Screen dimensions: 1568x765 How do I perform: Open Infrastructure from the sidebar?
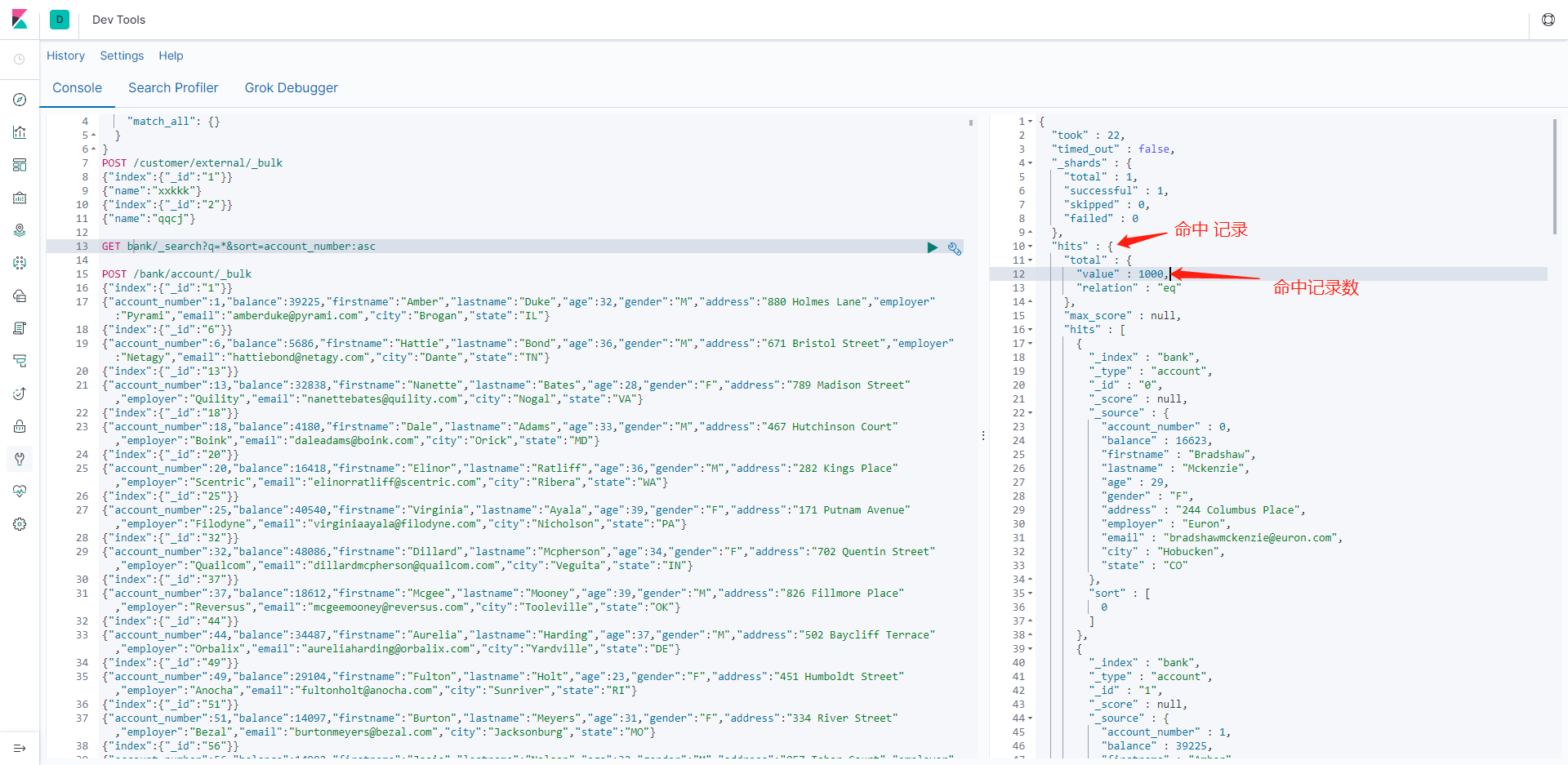20,296
